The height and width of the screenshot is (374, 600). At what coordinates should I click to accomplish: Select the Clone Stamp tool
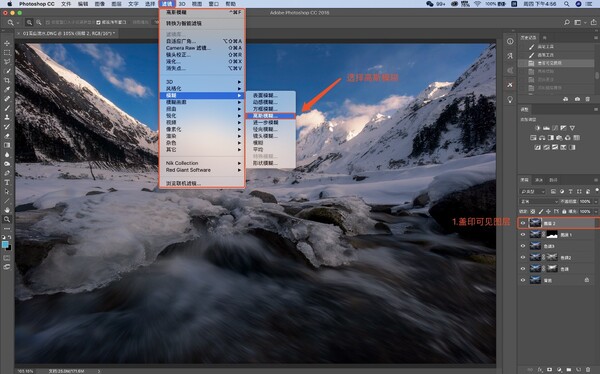point(7,117)
